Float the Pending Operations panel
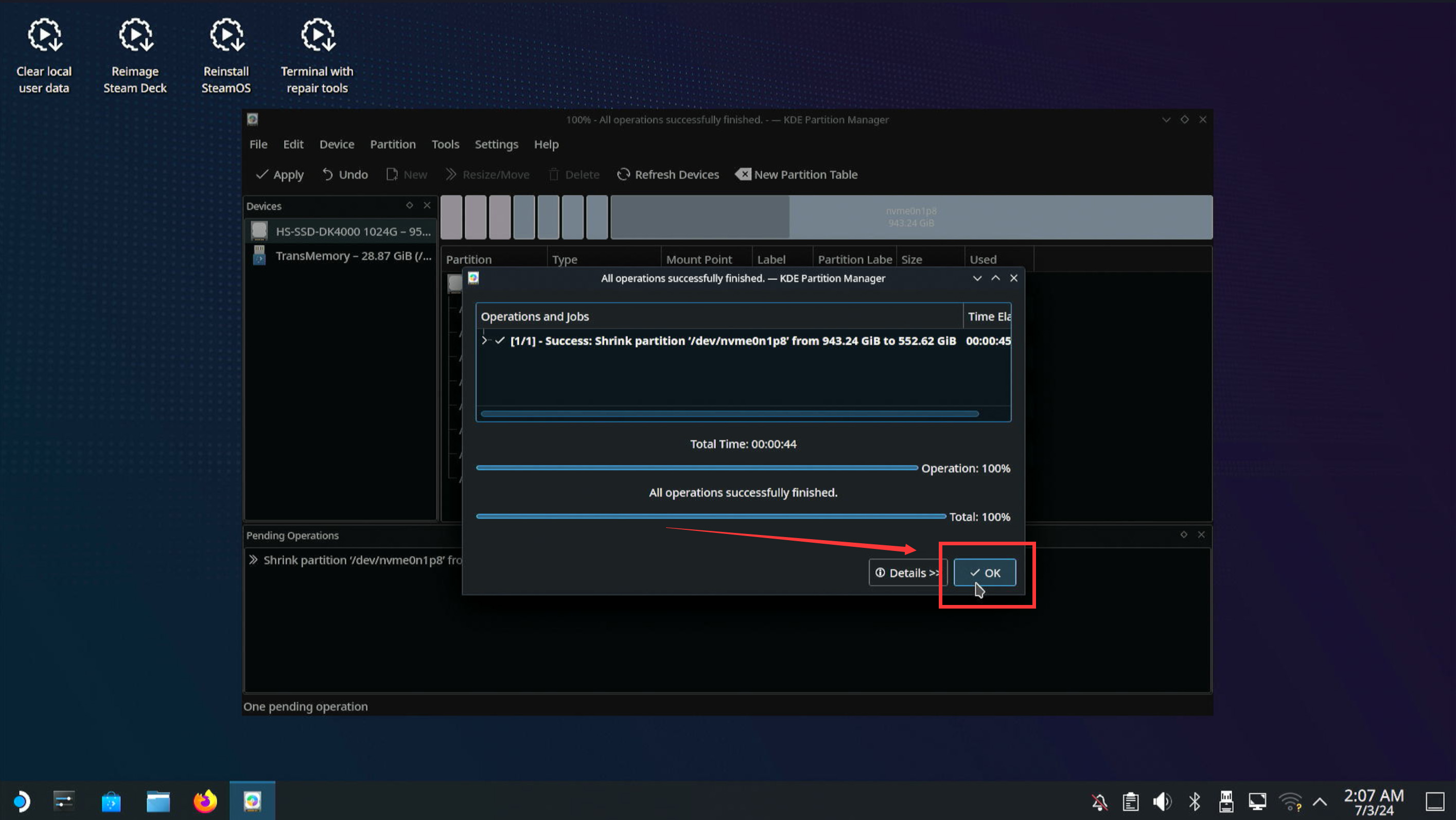Viewport: 1456px width, 820px height. pyautogui.click(x=1183, y=534)
